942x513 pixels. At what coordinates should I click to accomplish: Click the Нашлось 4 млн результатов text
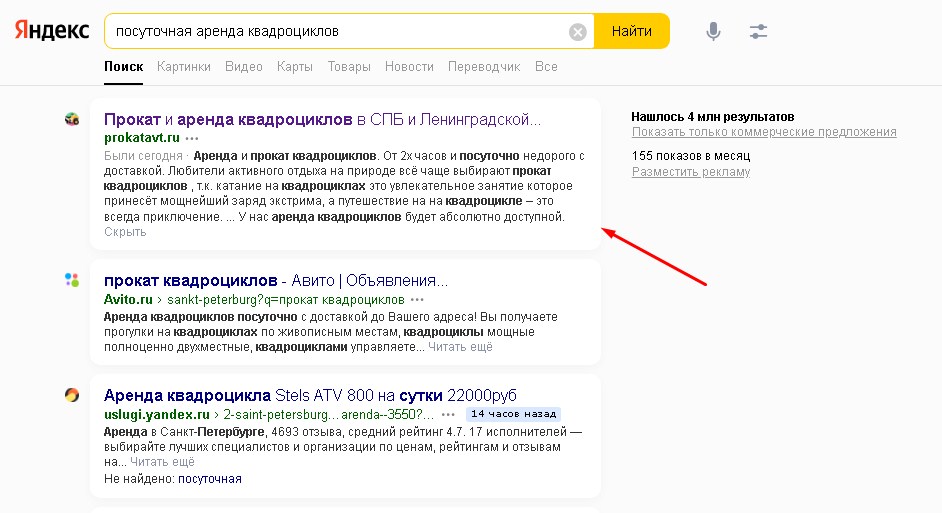click(713, 117)
